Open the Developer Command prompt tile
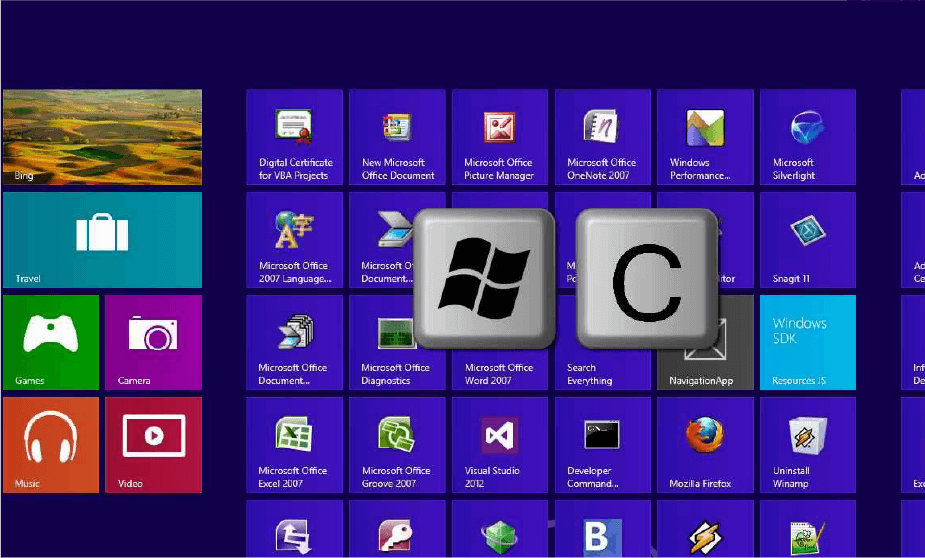925x558 pixels. click(602, 445)
